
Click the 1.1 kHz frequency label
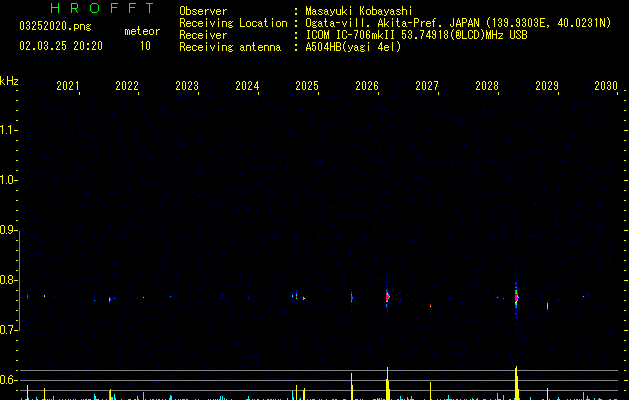(8, 130)
